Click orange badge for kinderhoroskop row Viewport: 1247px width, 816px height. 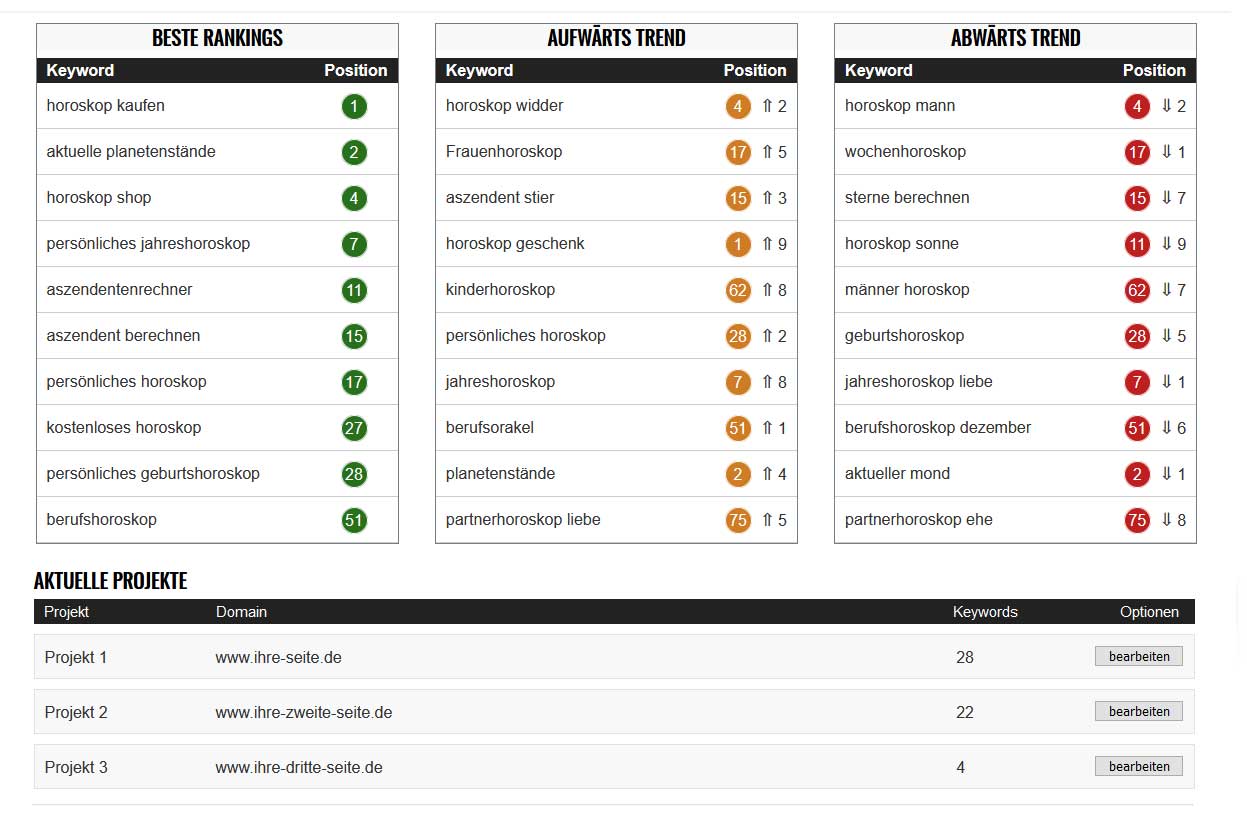738,290
